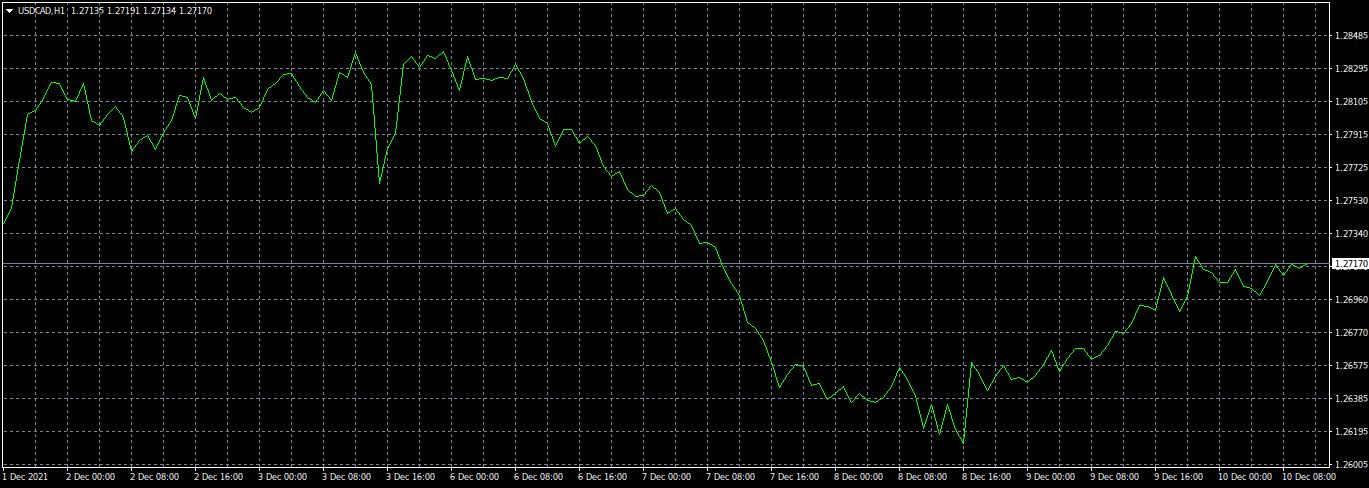The height and width of the screenshot is (488, 1369).
Task: Click the 3 Dec 00:00 time label
Action: (x=282, y=478)
